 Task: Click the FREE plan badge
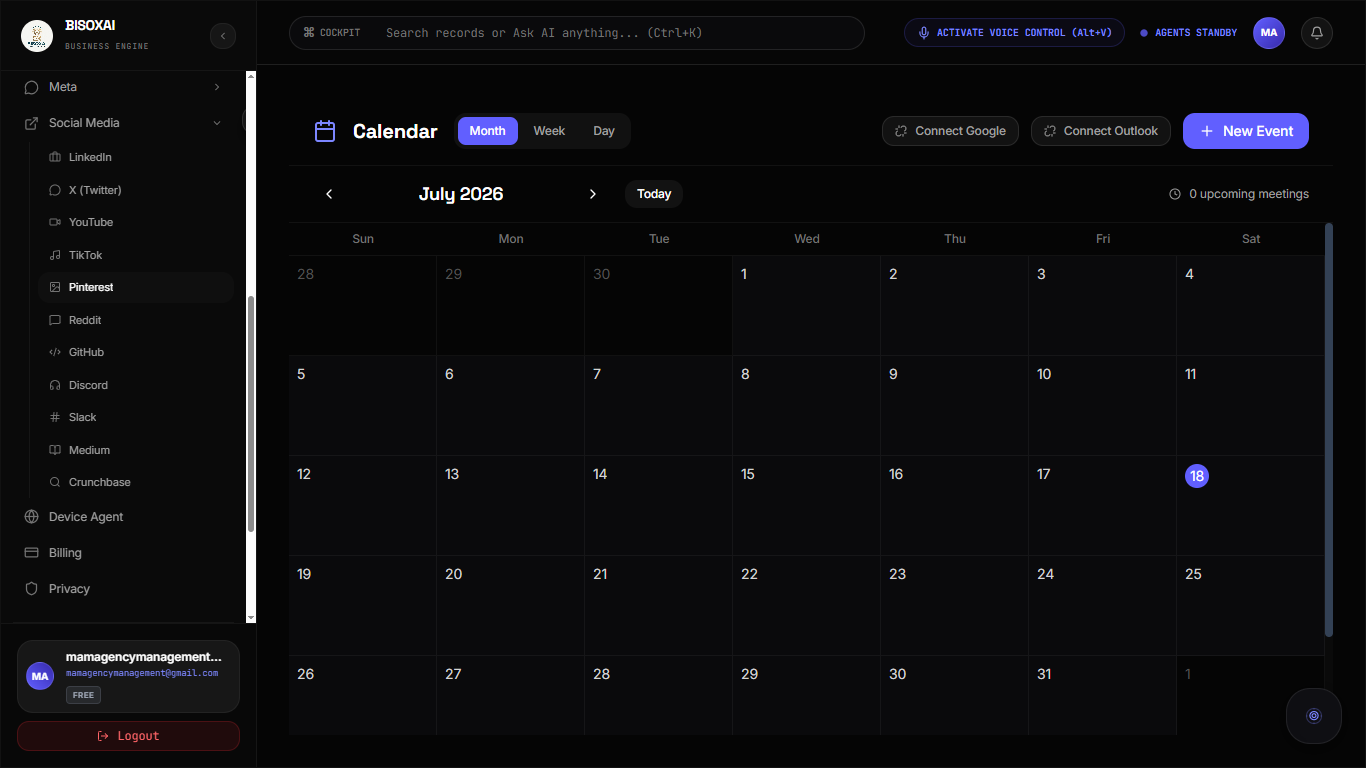tap(83, 695)
